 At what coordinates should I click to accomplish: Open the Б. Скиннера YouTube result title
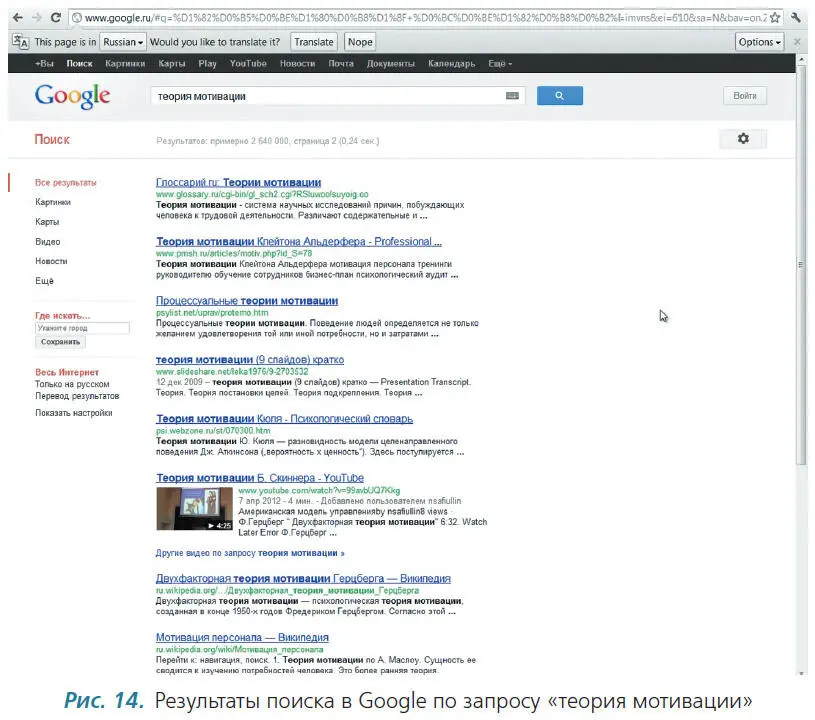point(260,478)
